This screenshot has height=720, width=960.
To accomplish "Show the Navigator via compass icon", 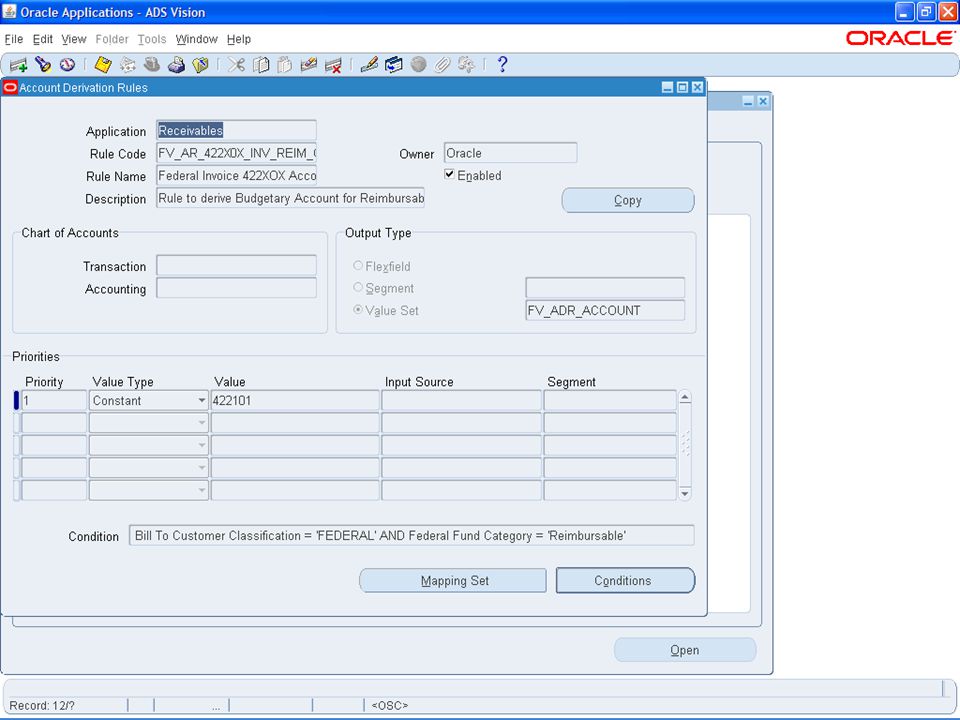I will tap(67, 64).
